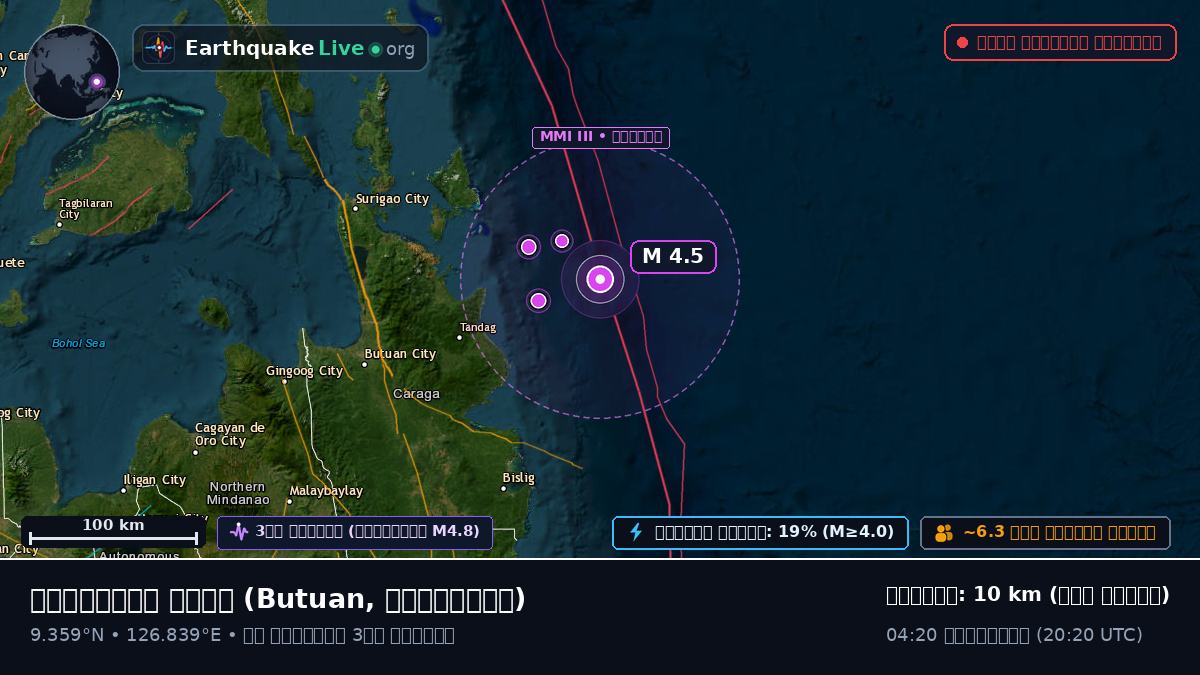
Task: Click the EarthquakeLive compass logo icon
Action: [x=159, y=48]
